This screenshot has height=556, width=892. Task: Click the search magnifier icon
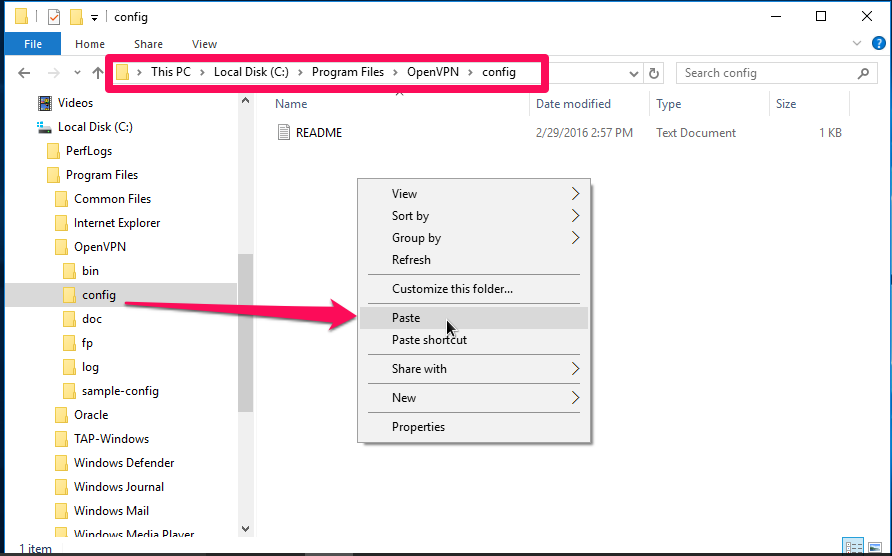click(x=864, y=73)
